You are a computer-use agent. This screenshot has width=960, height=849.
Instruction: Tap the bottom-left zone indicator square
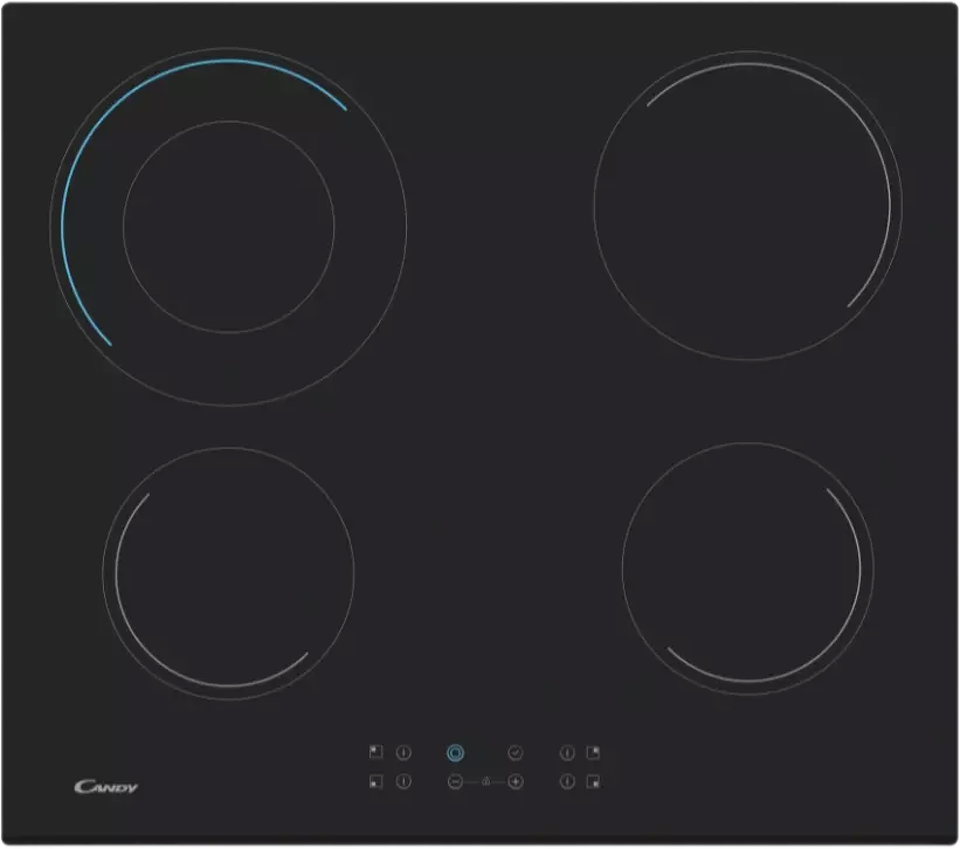point(376,782)
